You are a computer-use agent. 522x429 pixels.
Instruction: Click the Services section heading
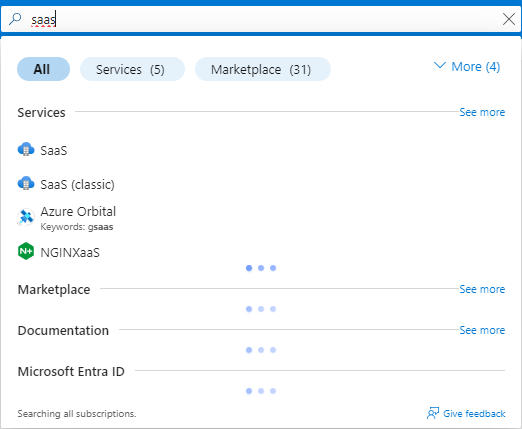click(x=41, y=112)
